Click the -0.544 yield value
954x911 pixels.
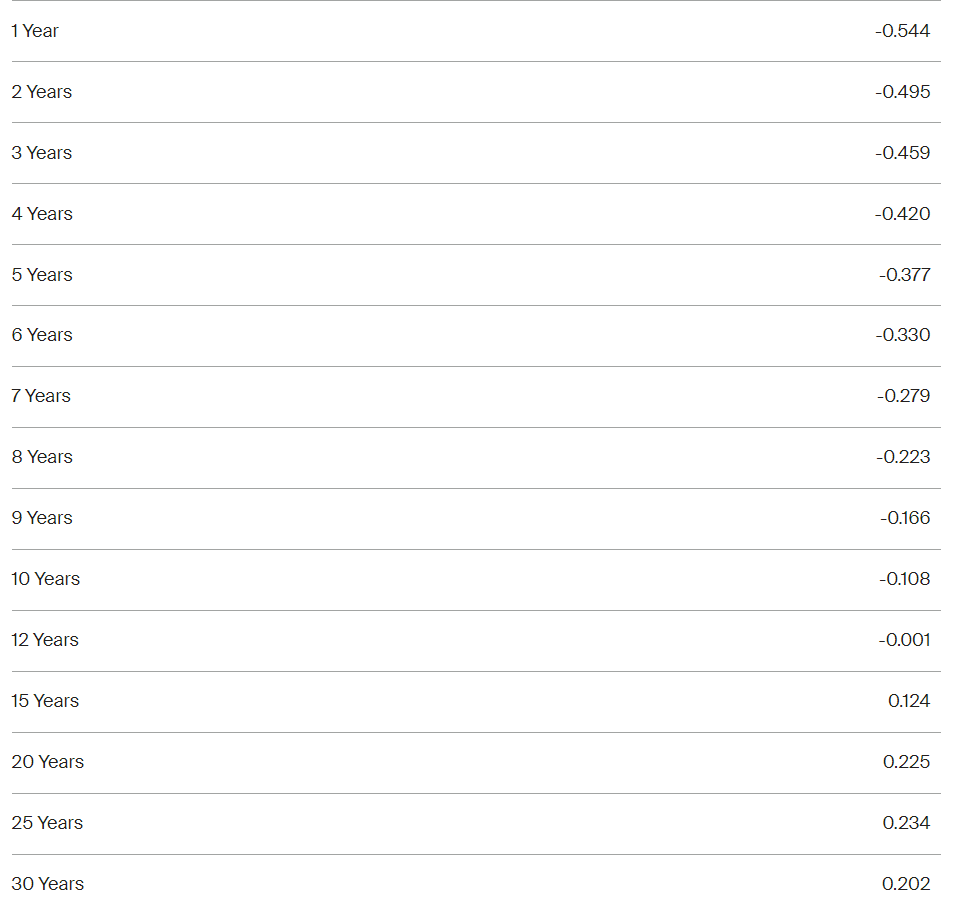click(902, 31)
